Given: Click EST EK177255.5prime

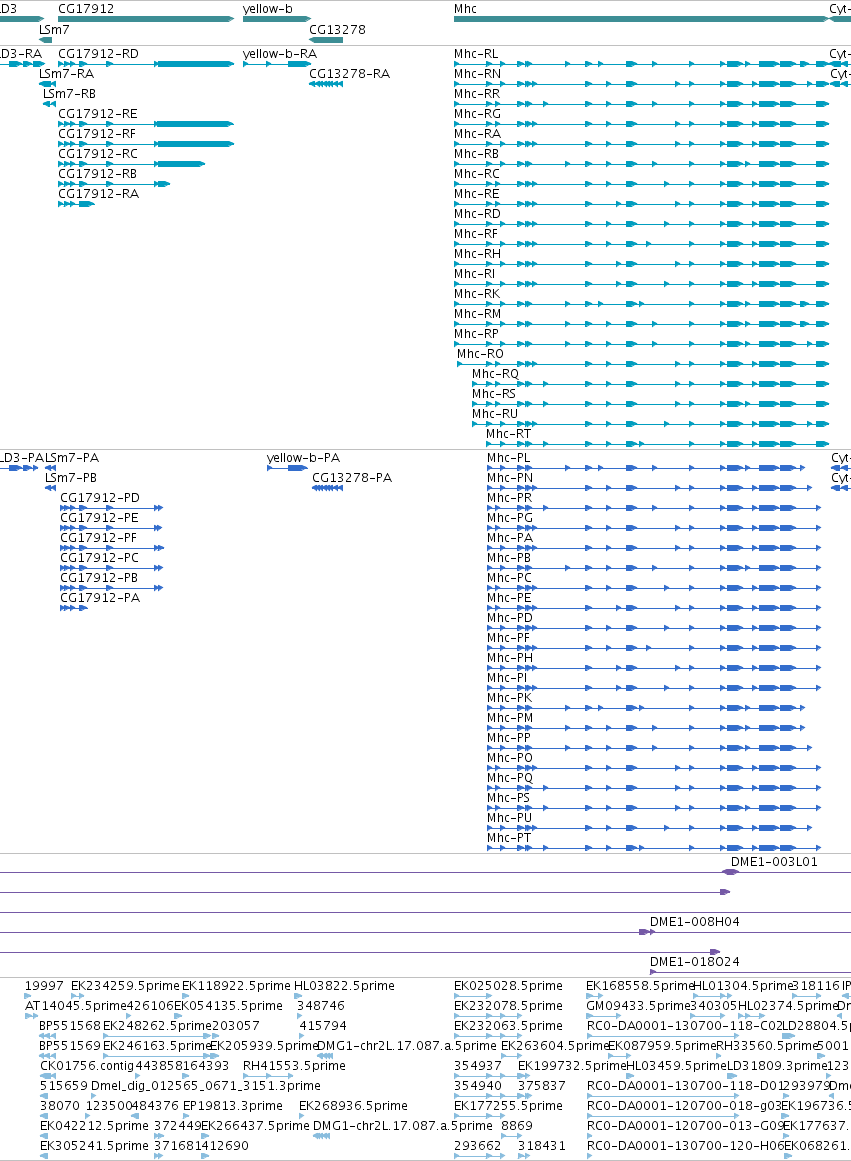Looking at the screenshot, I should pos(508,1106).
